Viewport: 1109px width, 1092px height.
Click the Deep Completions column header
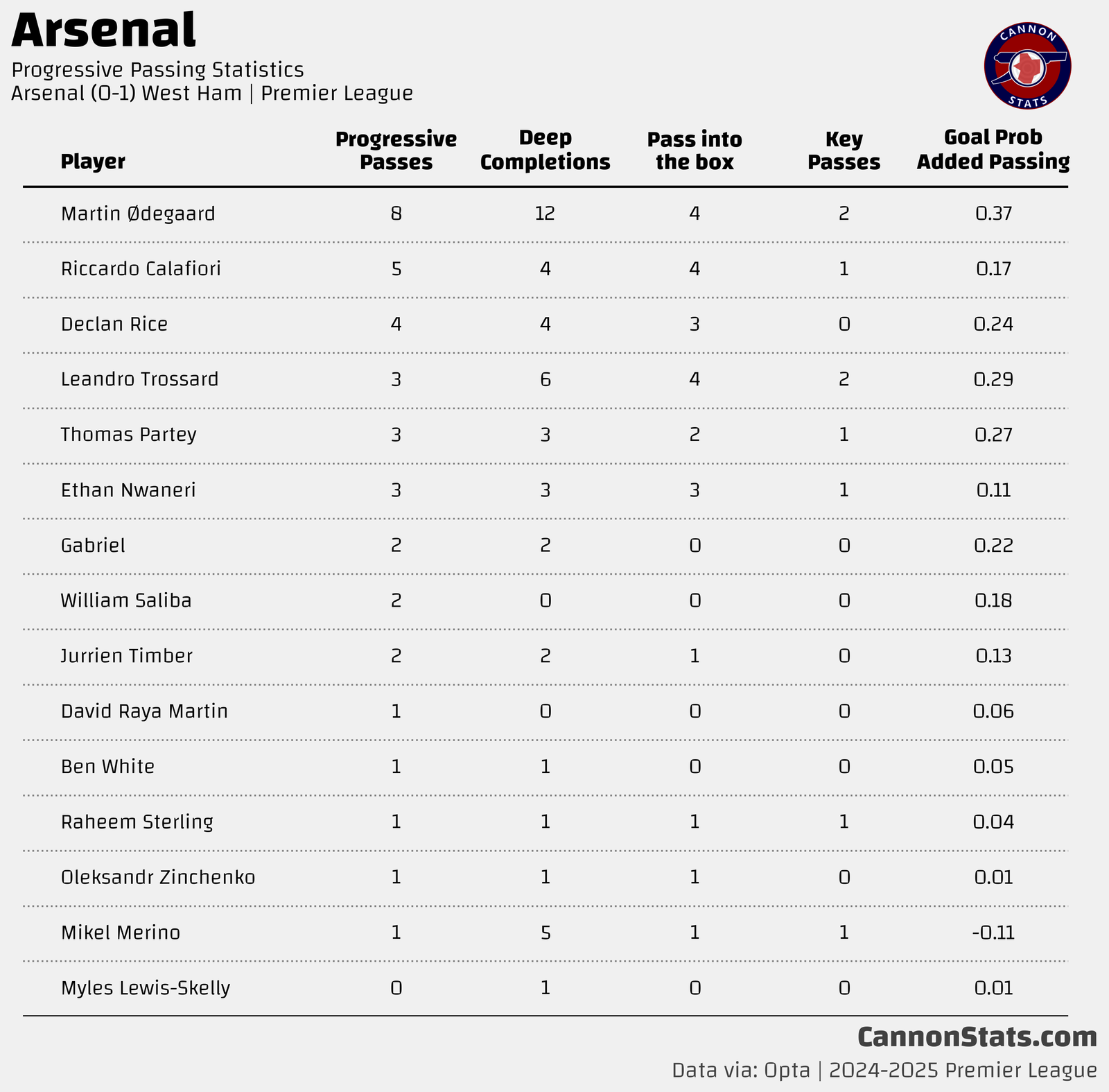pos(545,150)
